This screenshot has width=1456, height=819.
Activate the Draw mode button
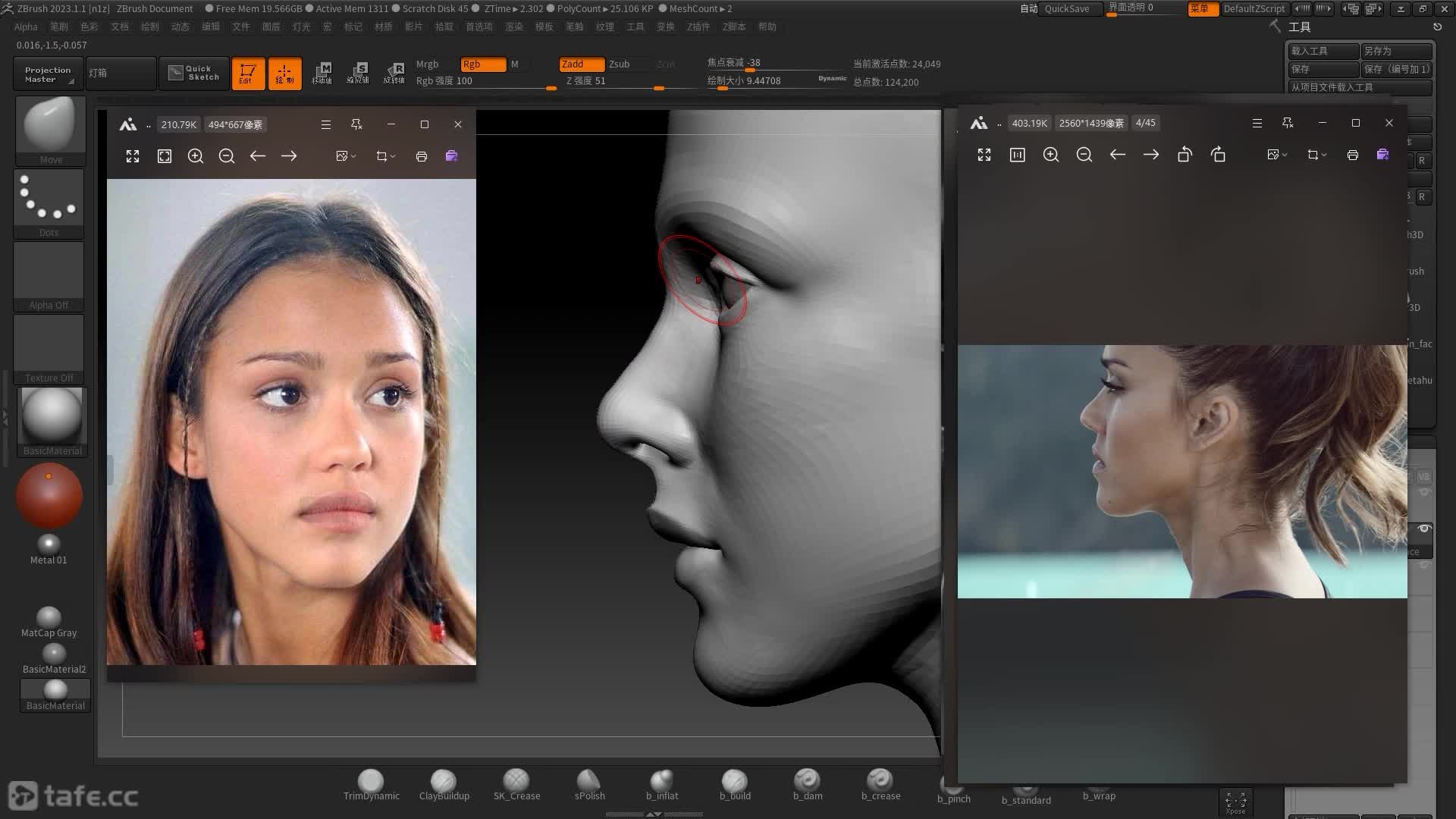[x=284, y=74]
